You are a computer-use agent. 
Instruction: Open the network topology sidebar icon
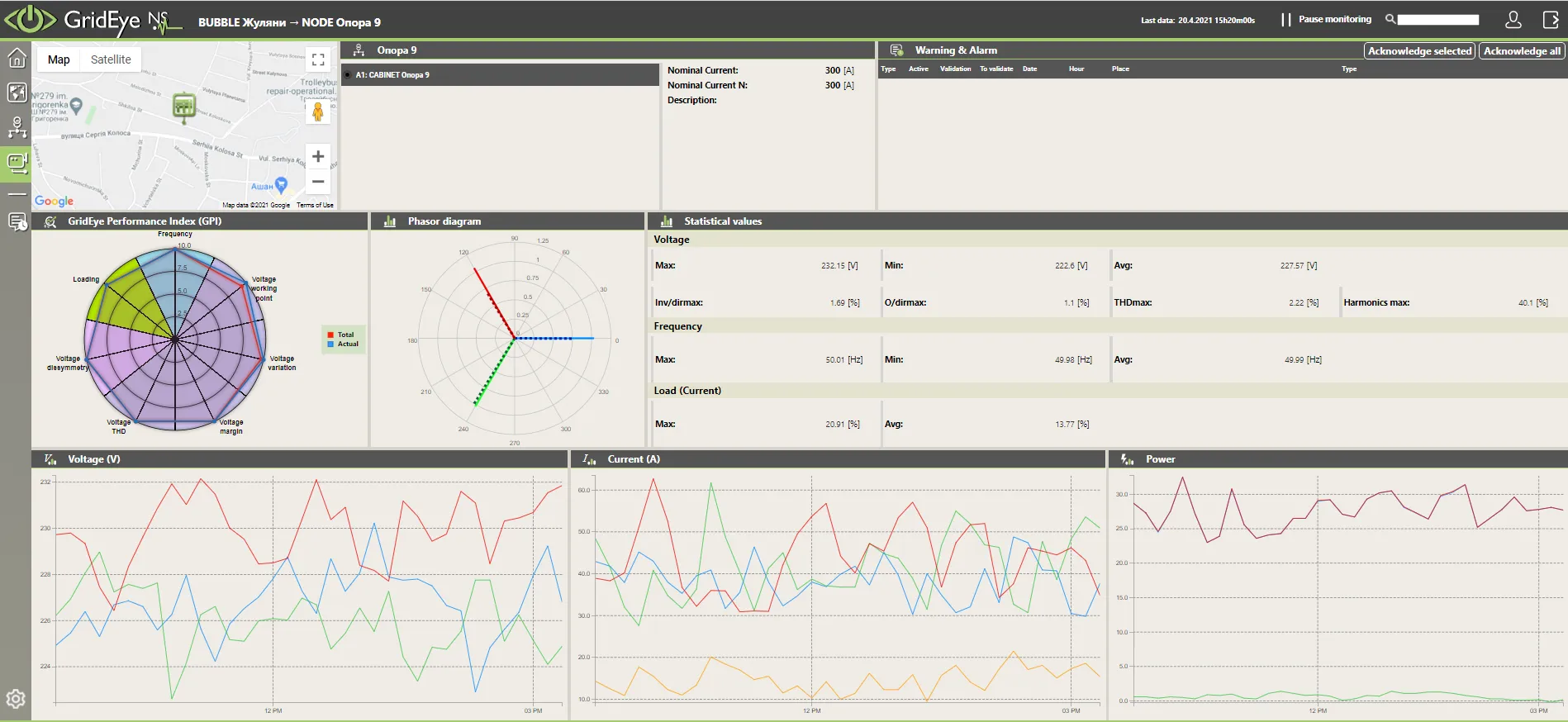(x=17, y=127)
